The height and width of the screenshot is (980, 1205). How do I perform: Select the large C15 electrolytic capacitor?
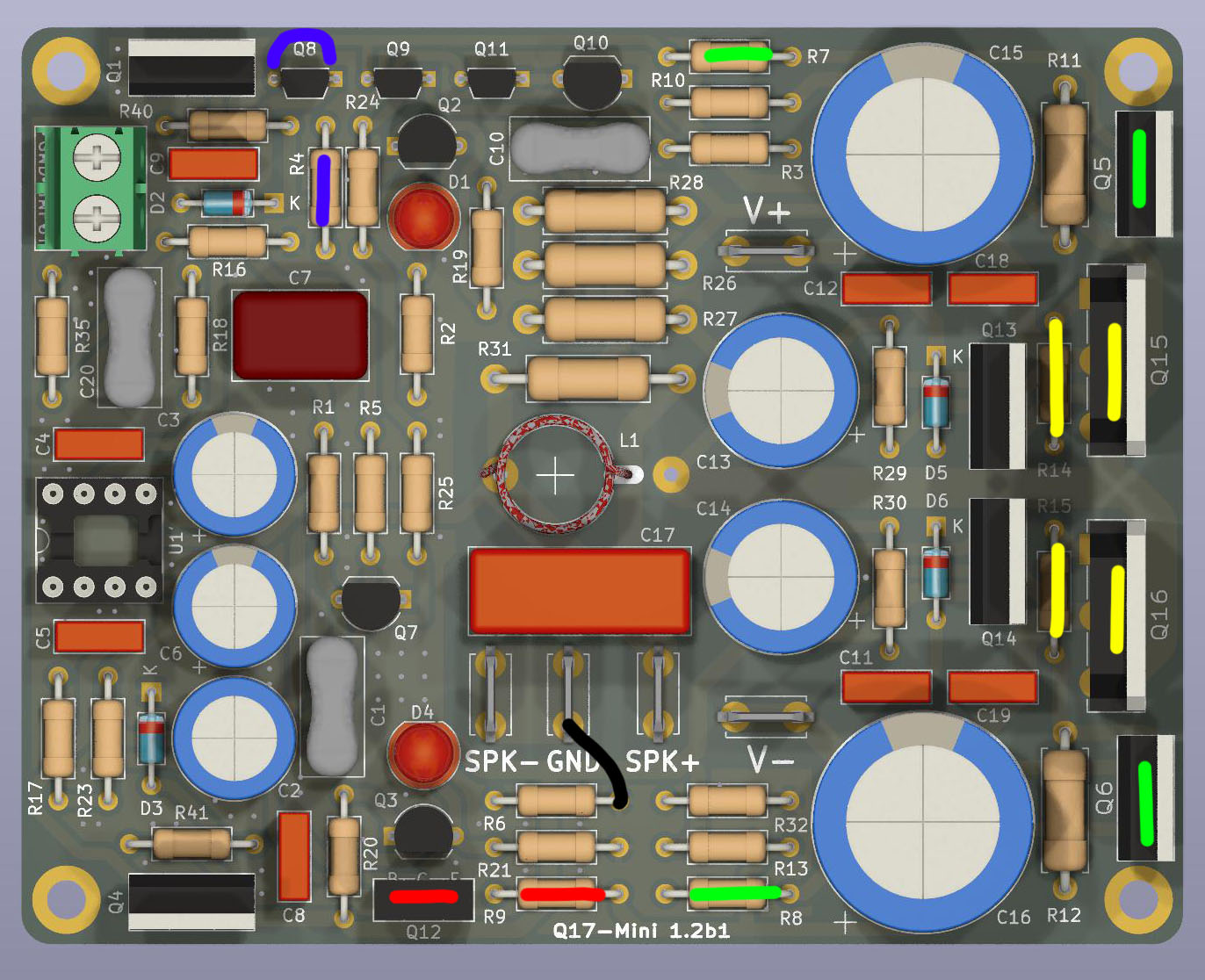coord(923,155)
